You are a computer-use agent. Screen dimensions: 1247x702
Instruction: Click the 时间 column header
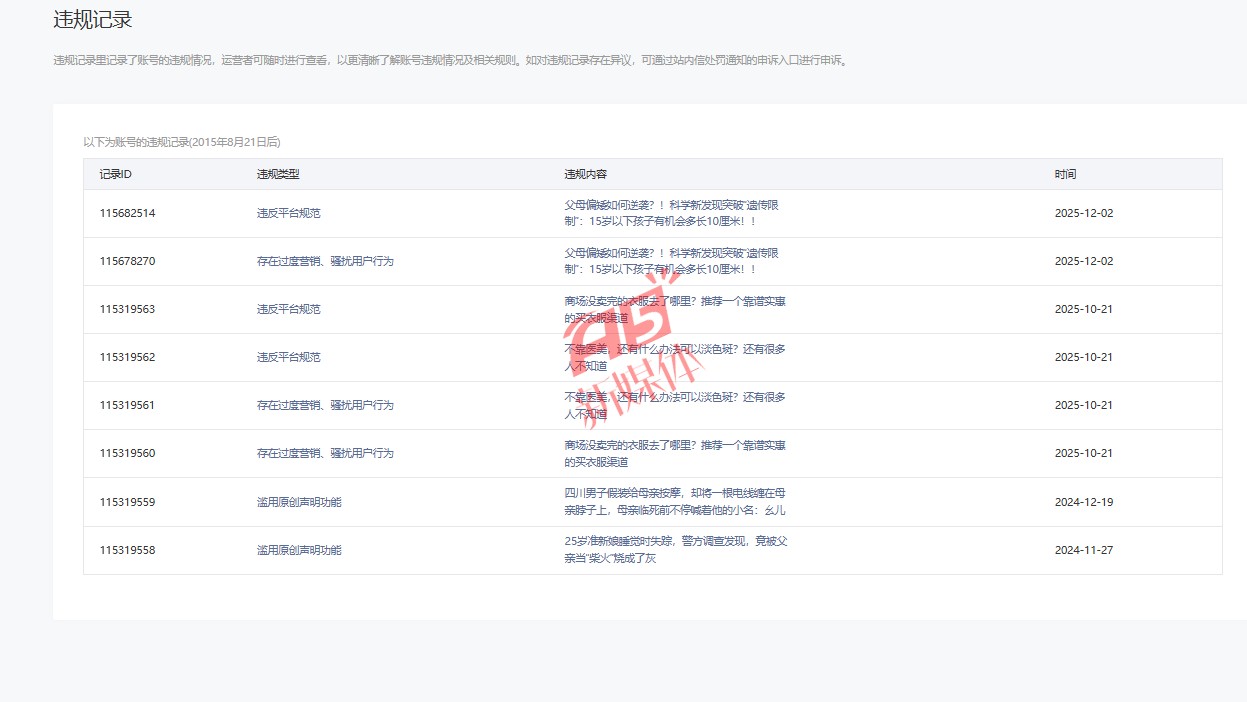coord(1065,174)
